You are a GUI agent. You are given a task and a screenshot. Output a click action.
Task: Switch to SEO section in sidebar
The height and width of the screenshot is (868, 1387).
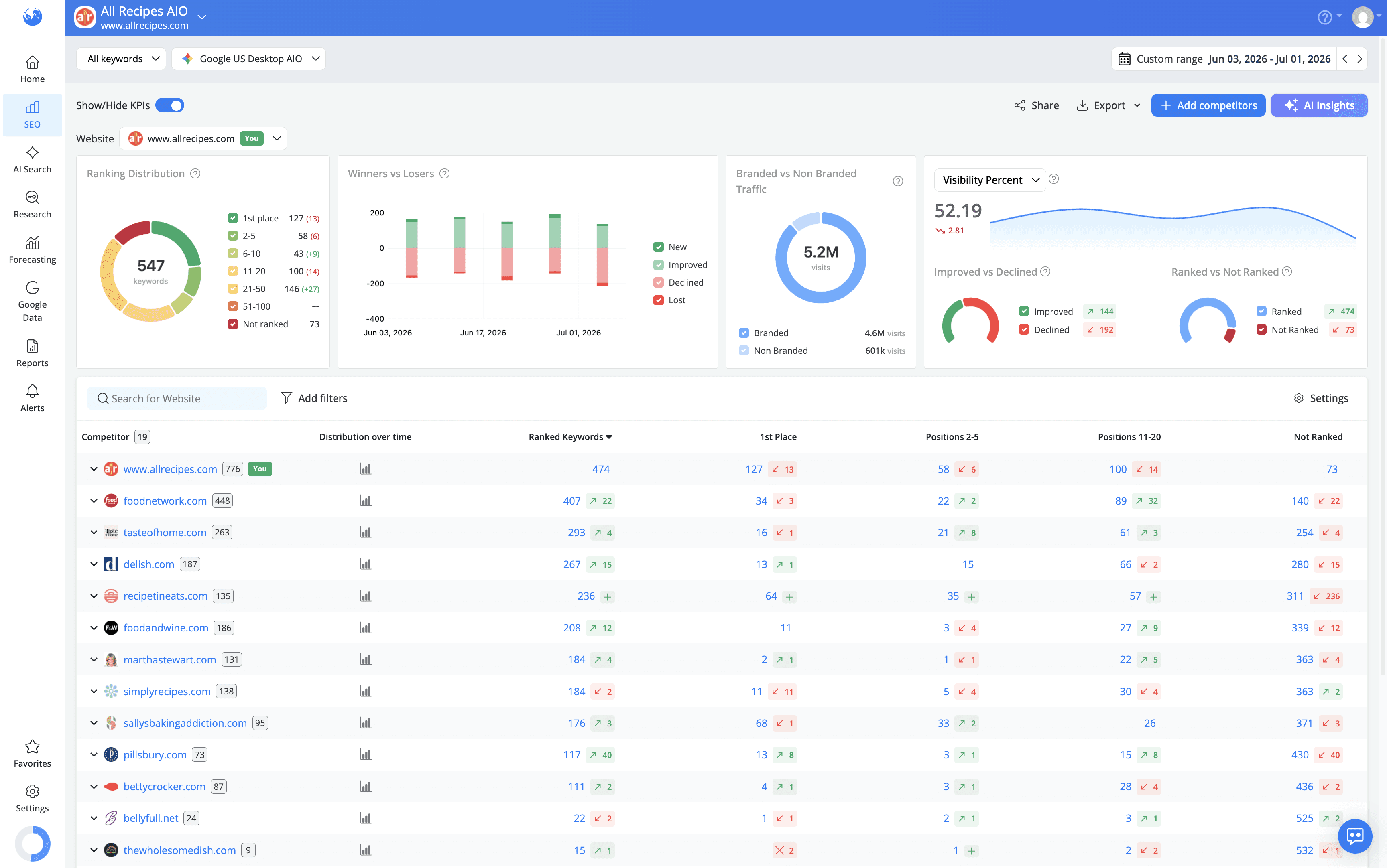pos(32,115)
